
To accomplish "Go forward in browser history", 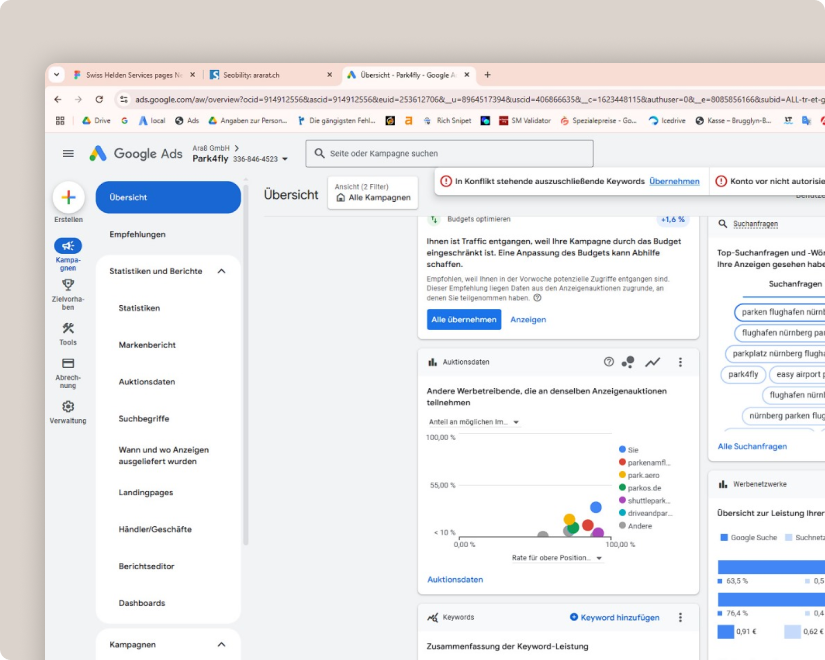I will pos(78,99).
